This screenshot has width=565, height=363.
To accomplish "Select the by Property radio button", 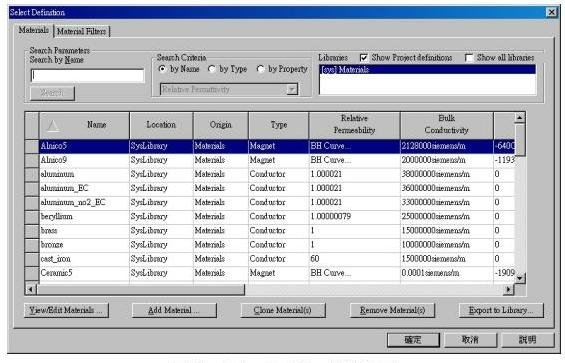I will click(261, 68).
